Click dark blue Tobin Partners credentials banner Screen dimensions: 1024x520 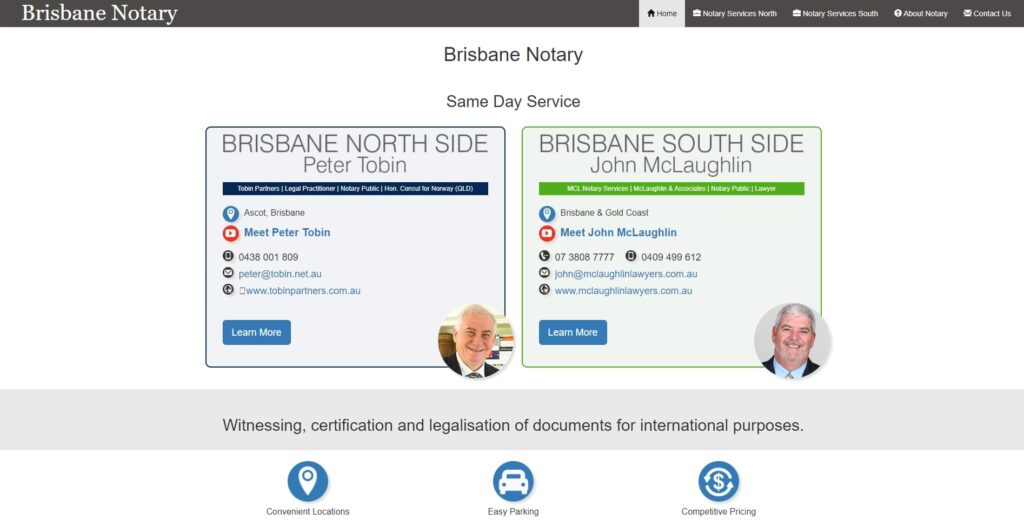[355, 189]
